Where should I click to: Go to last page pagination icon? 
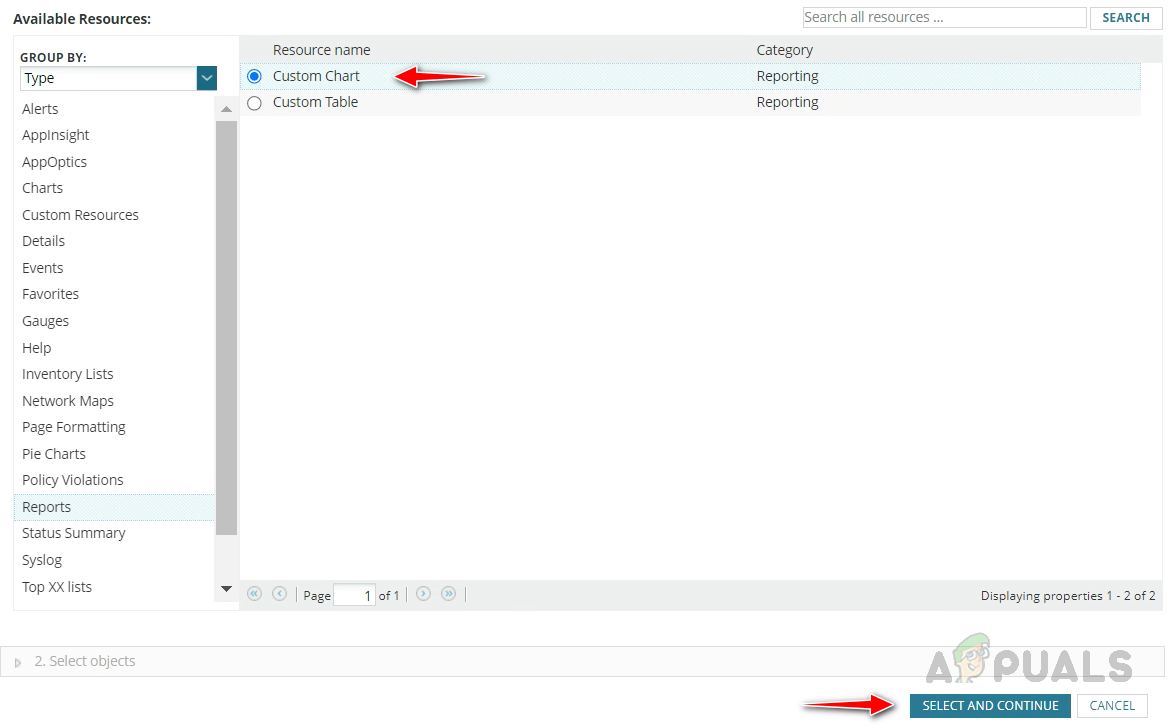click(x=449, y=594)
